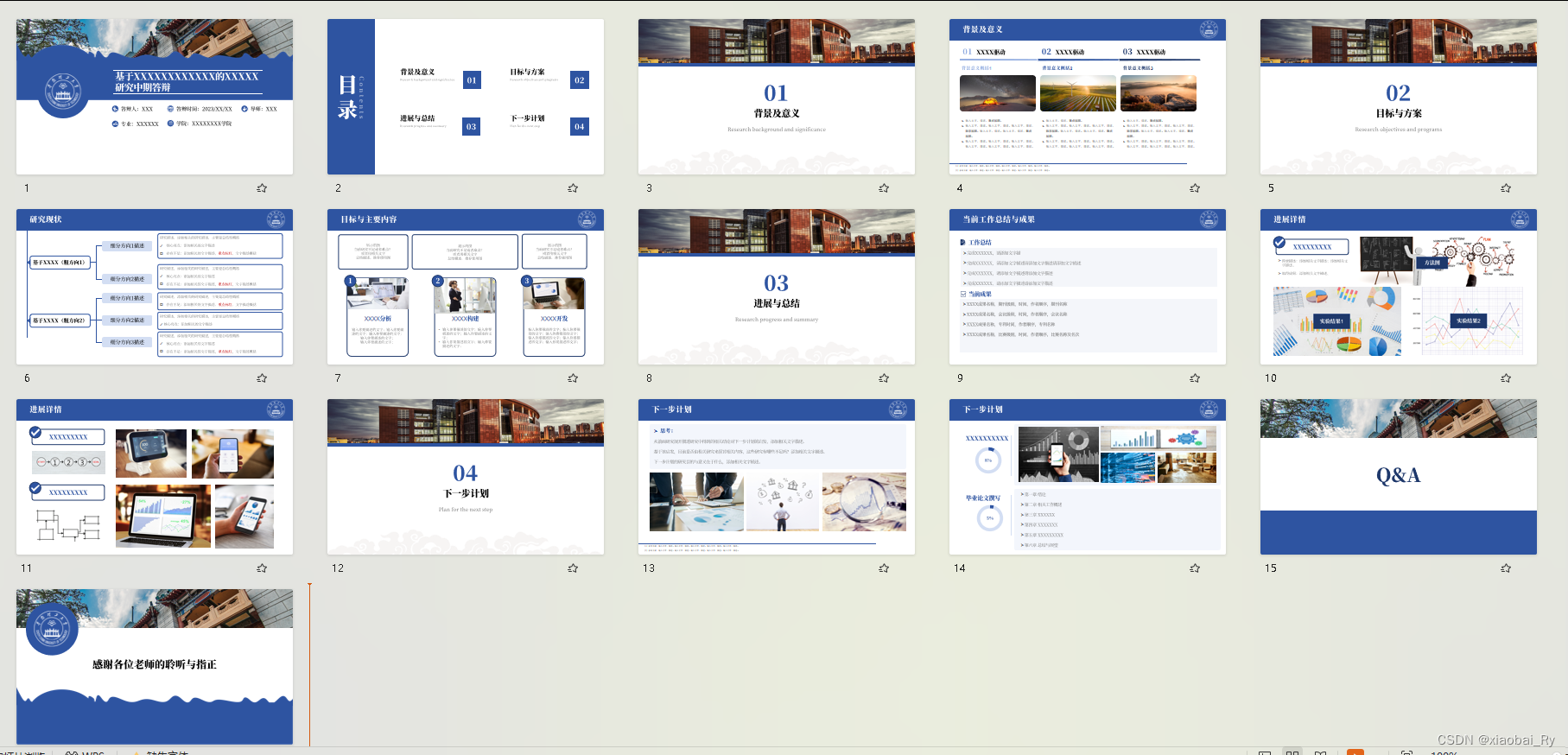Select slide 14, 下一步计划 with progress circles
The width and height of the screenshot is (1568, 755).
click(1088, 477)
